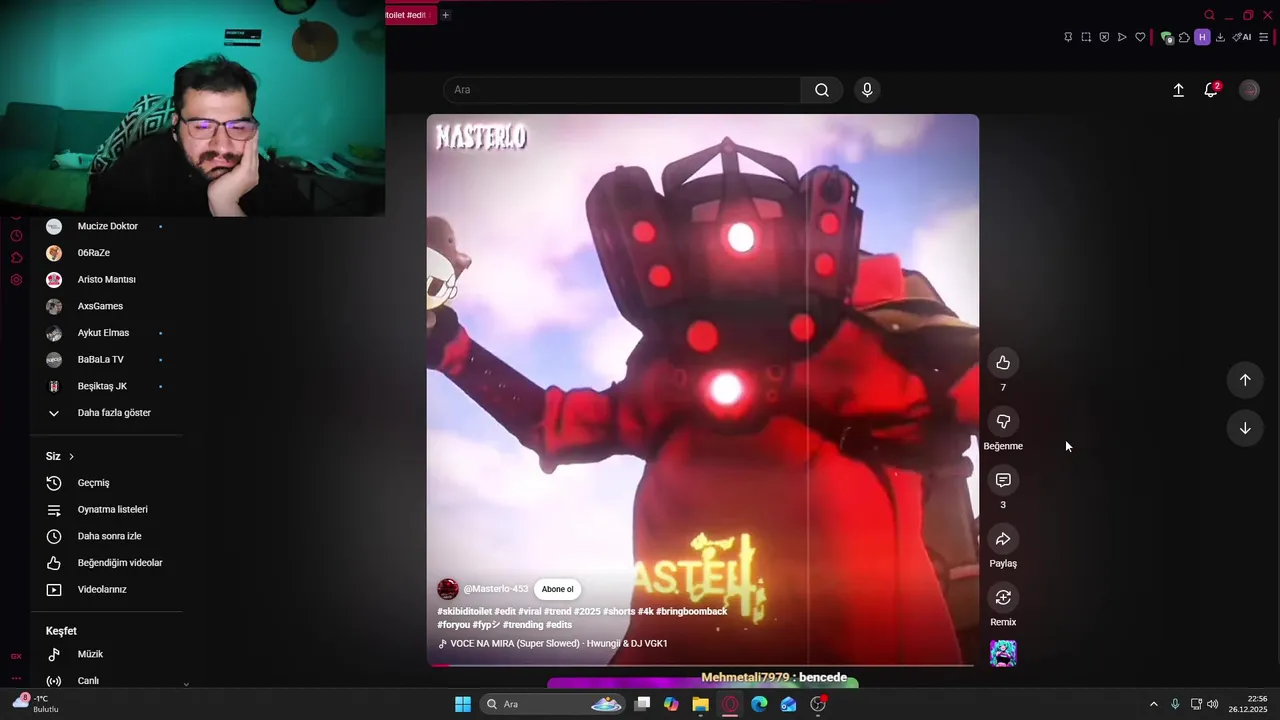Click the Beğenme dislike icon
The height and width of the screenshot is (720, 1280).
tap(1003, 421)
